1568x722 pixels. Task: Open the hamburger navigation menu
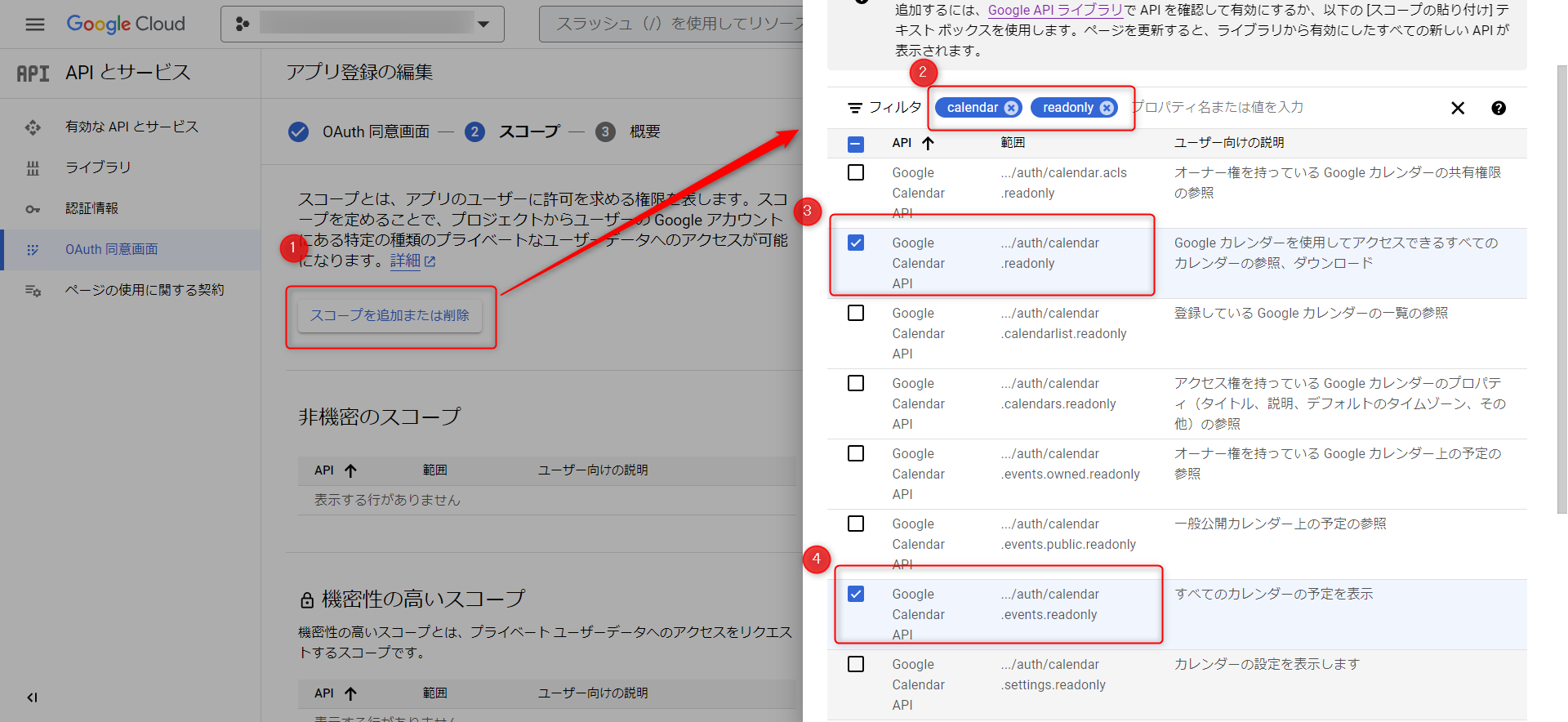pos(35,25)
